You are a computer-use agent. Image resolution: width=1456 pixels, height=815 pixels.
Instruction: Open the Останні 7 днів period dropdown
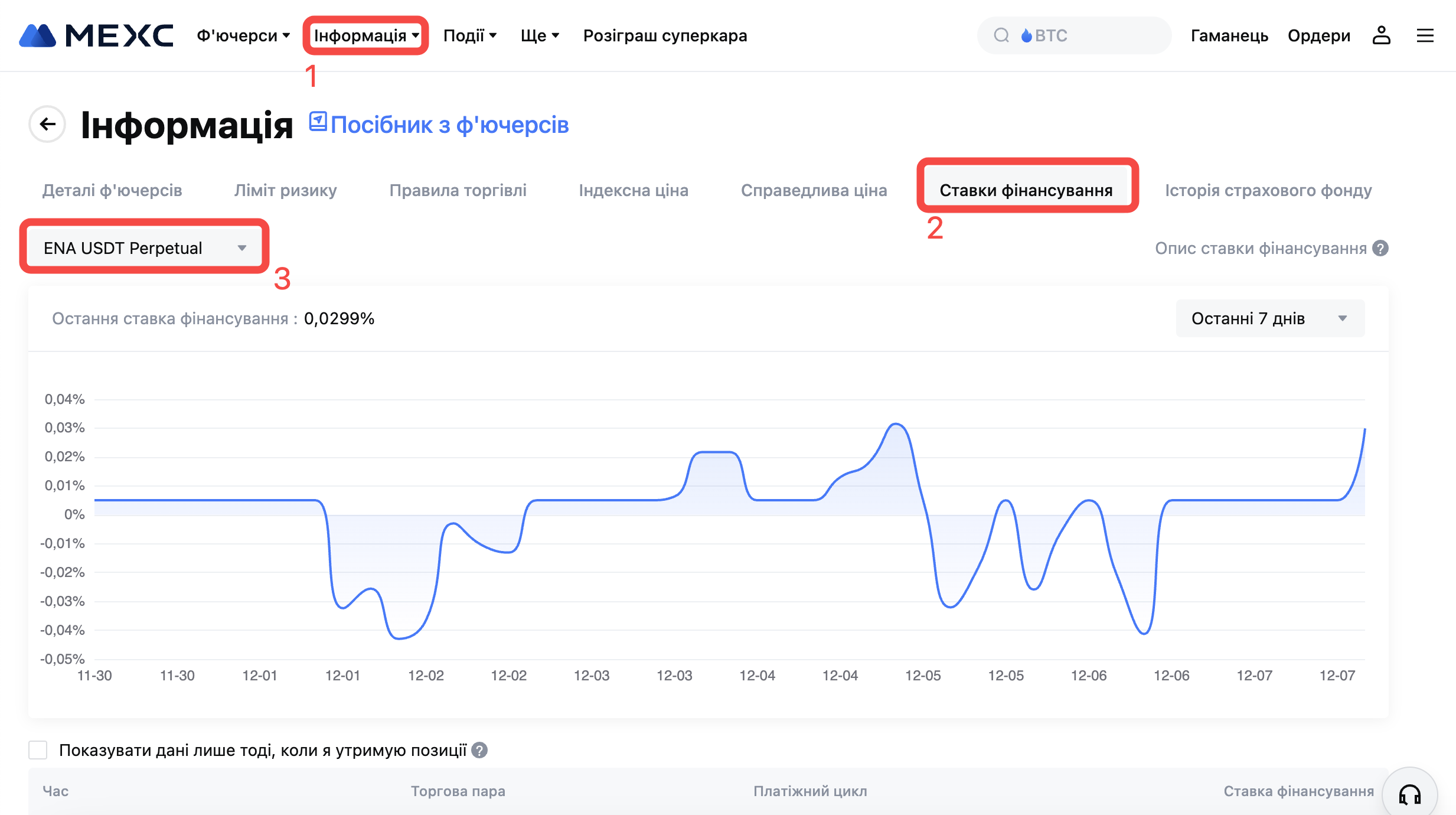[x=1269, y=318]
